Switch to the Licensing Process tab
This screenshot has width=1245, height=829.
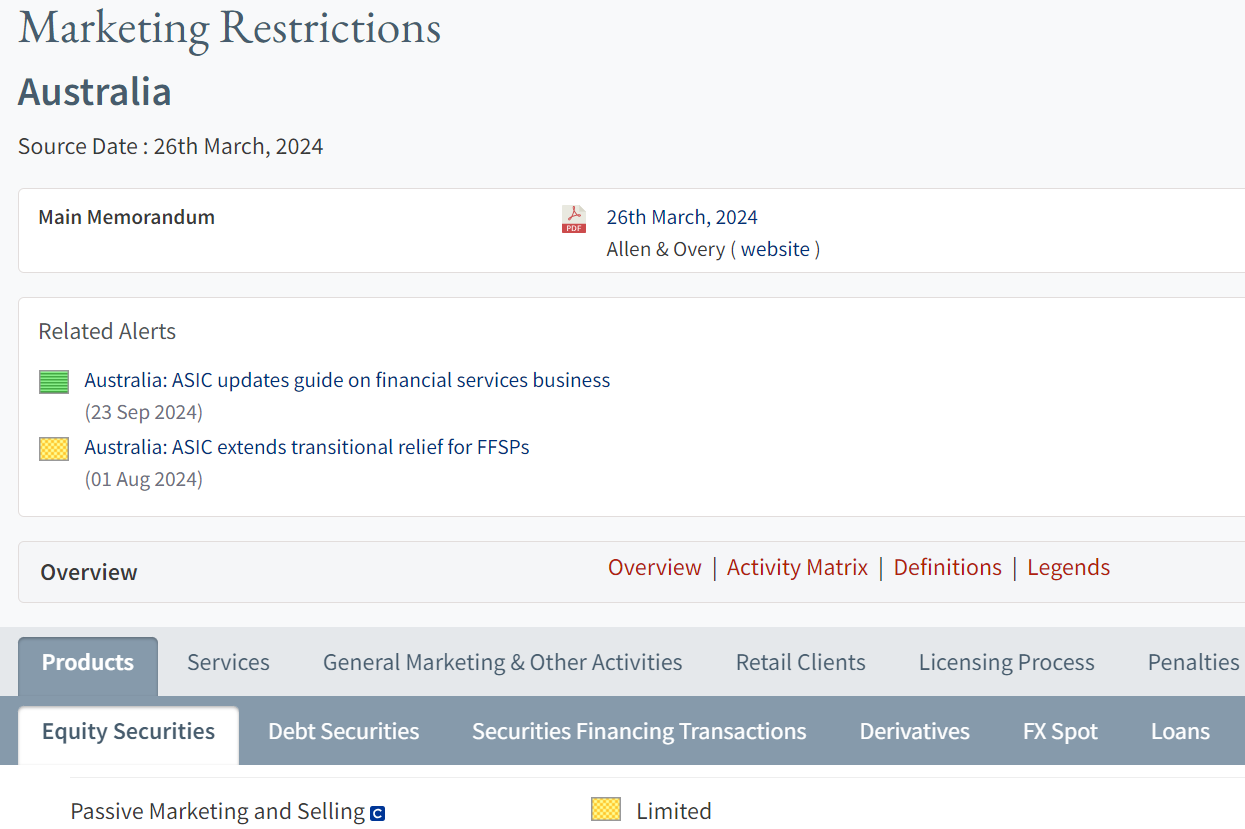[1006, 662]
